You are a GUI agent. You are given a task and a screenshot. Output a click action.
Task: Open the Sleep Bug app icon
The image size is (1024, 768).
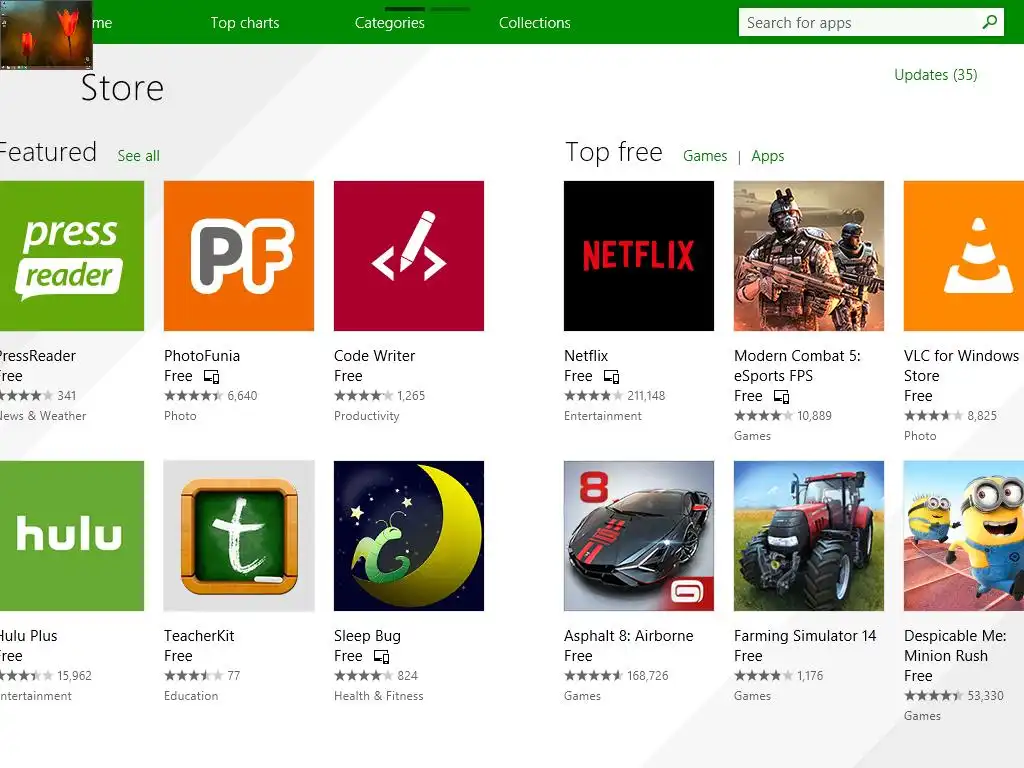coord(409,536)
